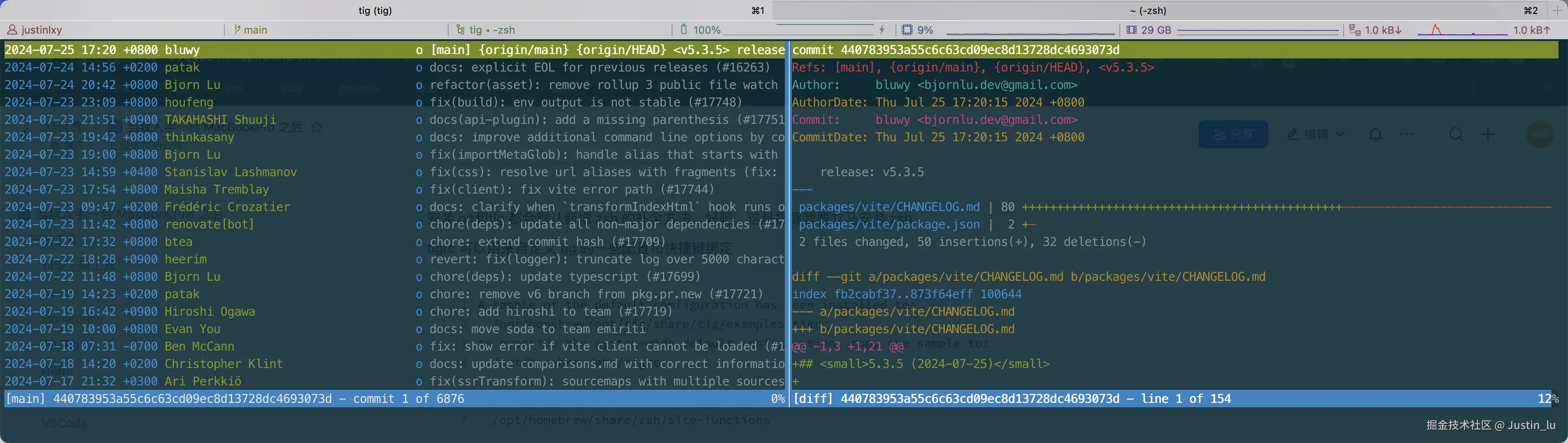Viewport: 1568px width, 443px height.
Task: Select thinkasany commit row
Action: coord(395,137)
